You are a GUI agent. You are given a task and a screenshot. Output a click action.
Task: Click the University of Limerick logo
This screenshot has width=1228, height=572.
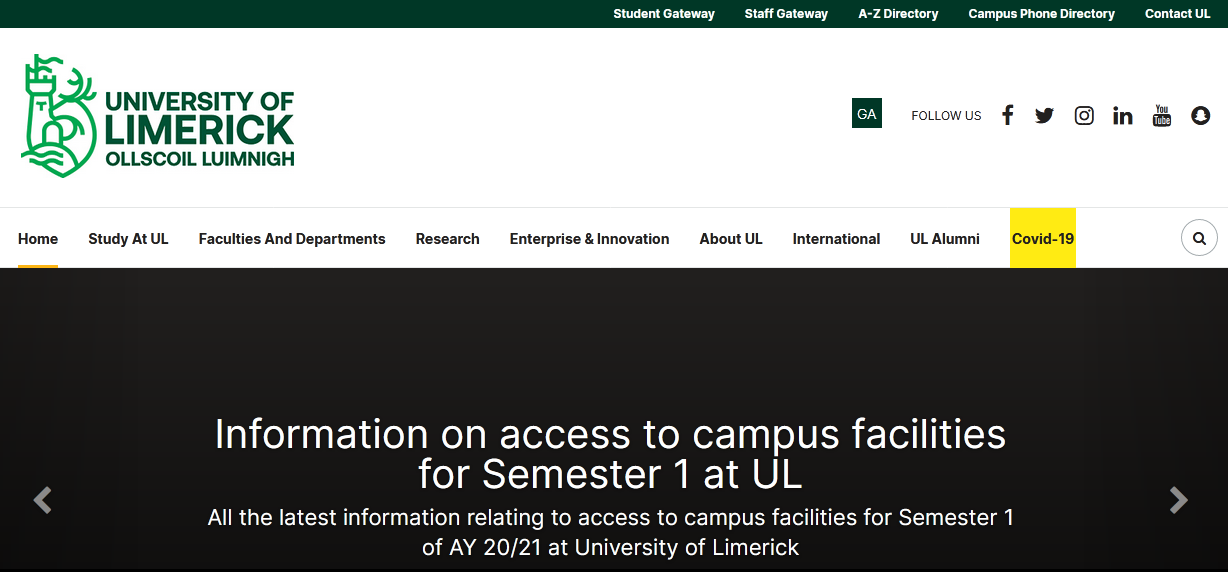pyautogui.click(x=158, y=116)
